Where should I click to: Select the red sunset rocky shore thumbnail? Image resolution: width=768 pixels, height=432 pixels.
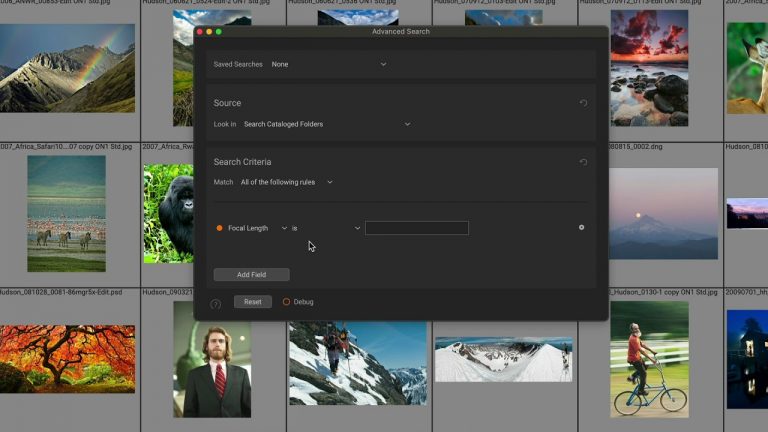click(x=649, y=68)
